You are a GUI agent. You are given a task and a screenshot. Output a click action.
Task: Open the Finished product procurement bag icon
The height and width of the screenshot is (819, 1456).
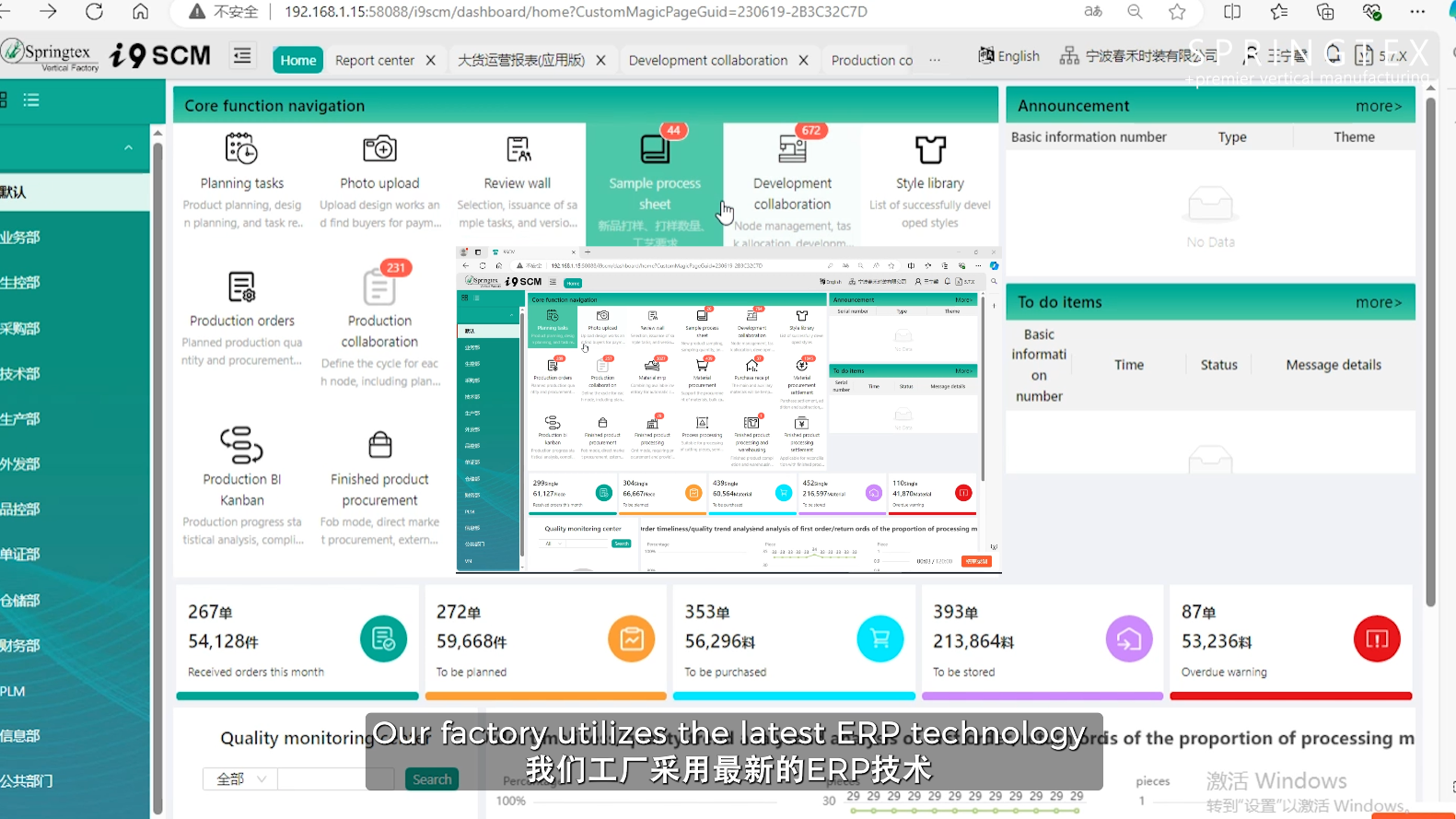pos(379,445)
